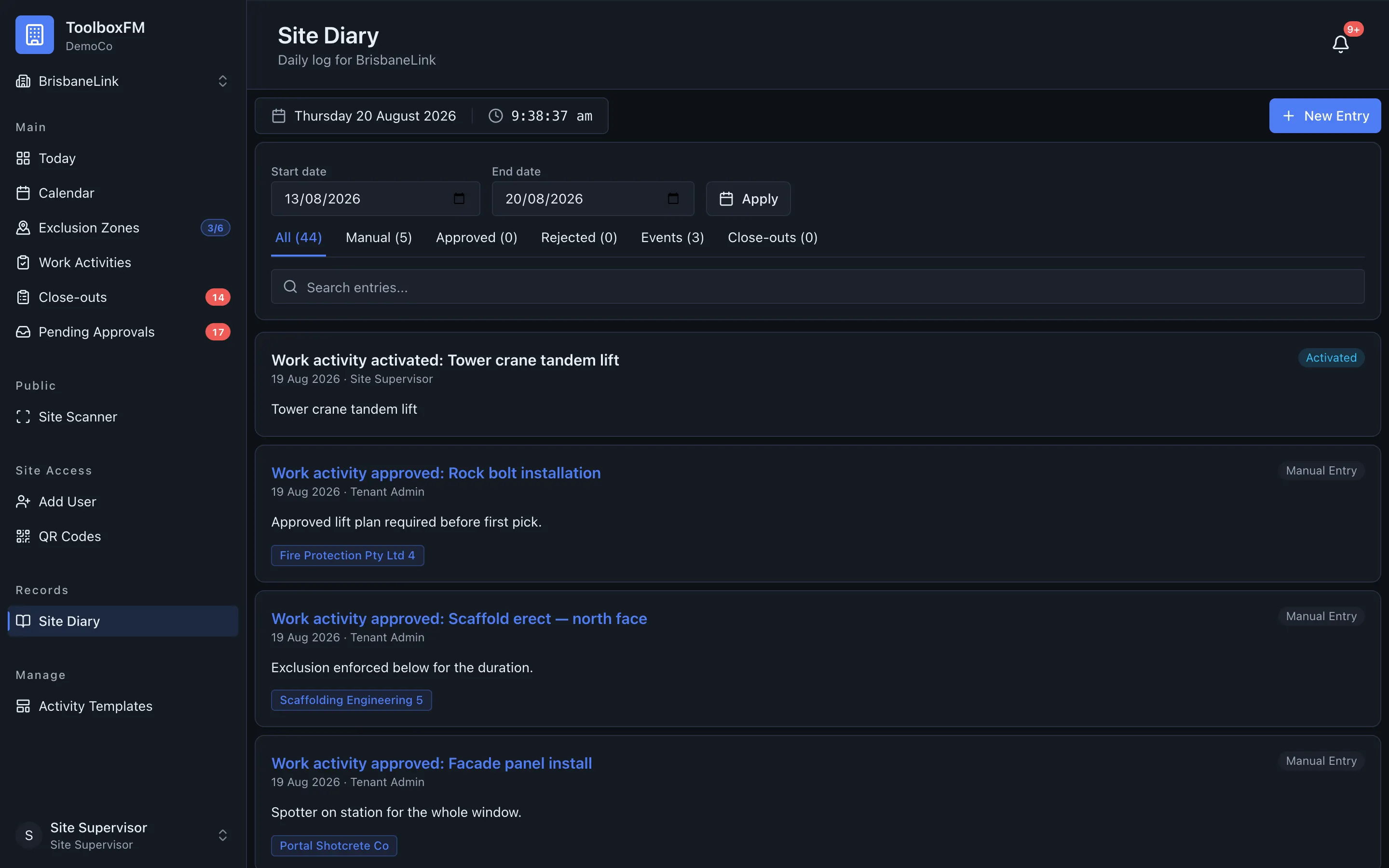1389x868 pixels.
Task: Click the Calendar icon in sidebar
Action: [23, 193]
